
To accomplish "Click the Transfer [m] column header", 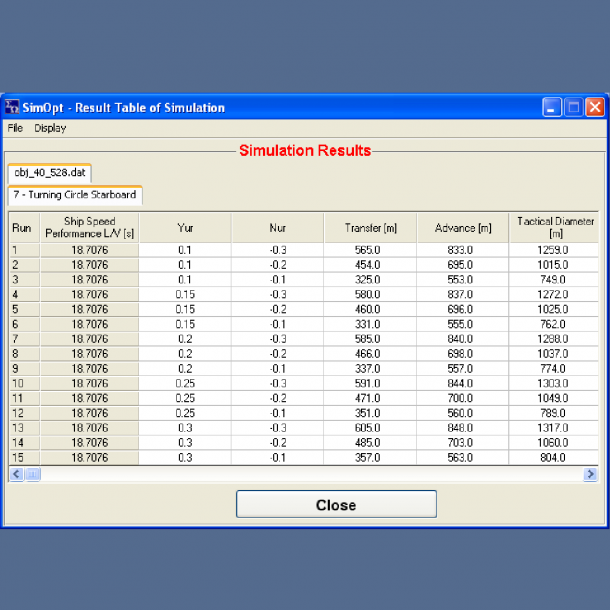I will 370,227.
